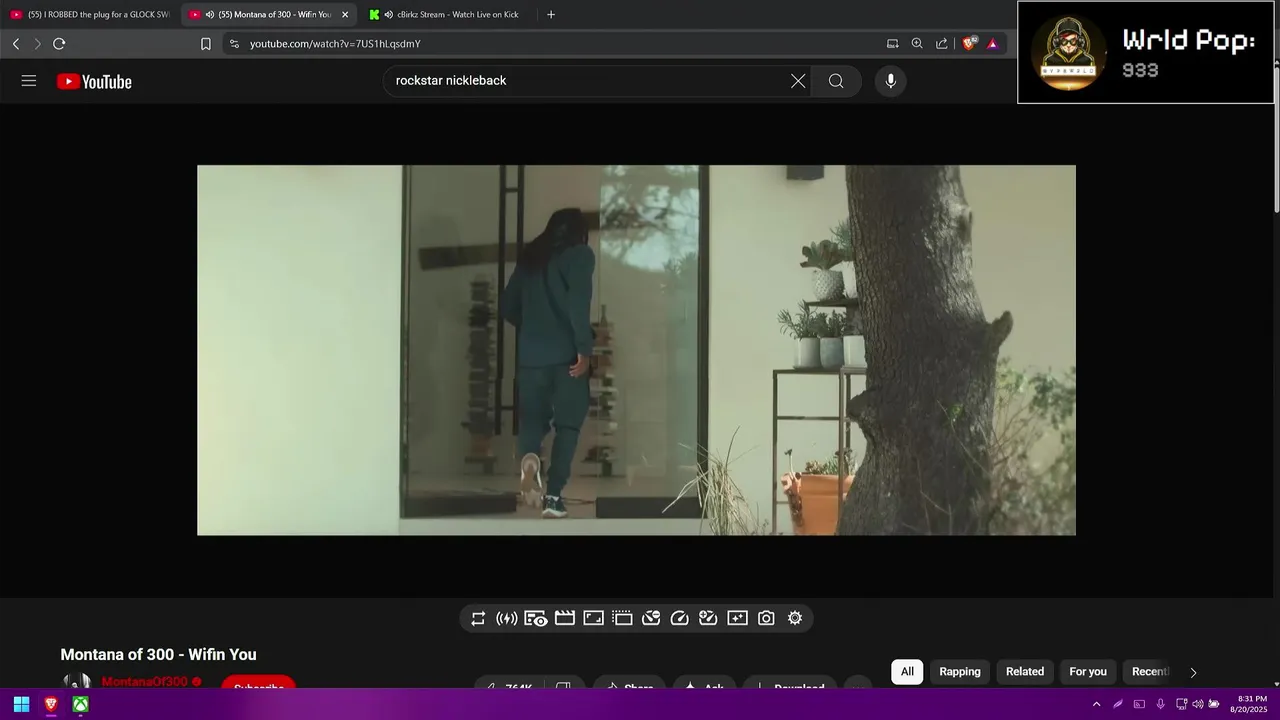1280x720 pixels.
Task: Clear the search text with the X
Action: pos(798,81)
